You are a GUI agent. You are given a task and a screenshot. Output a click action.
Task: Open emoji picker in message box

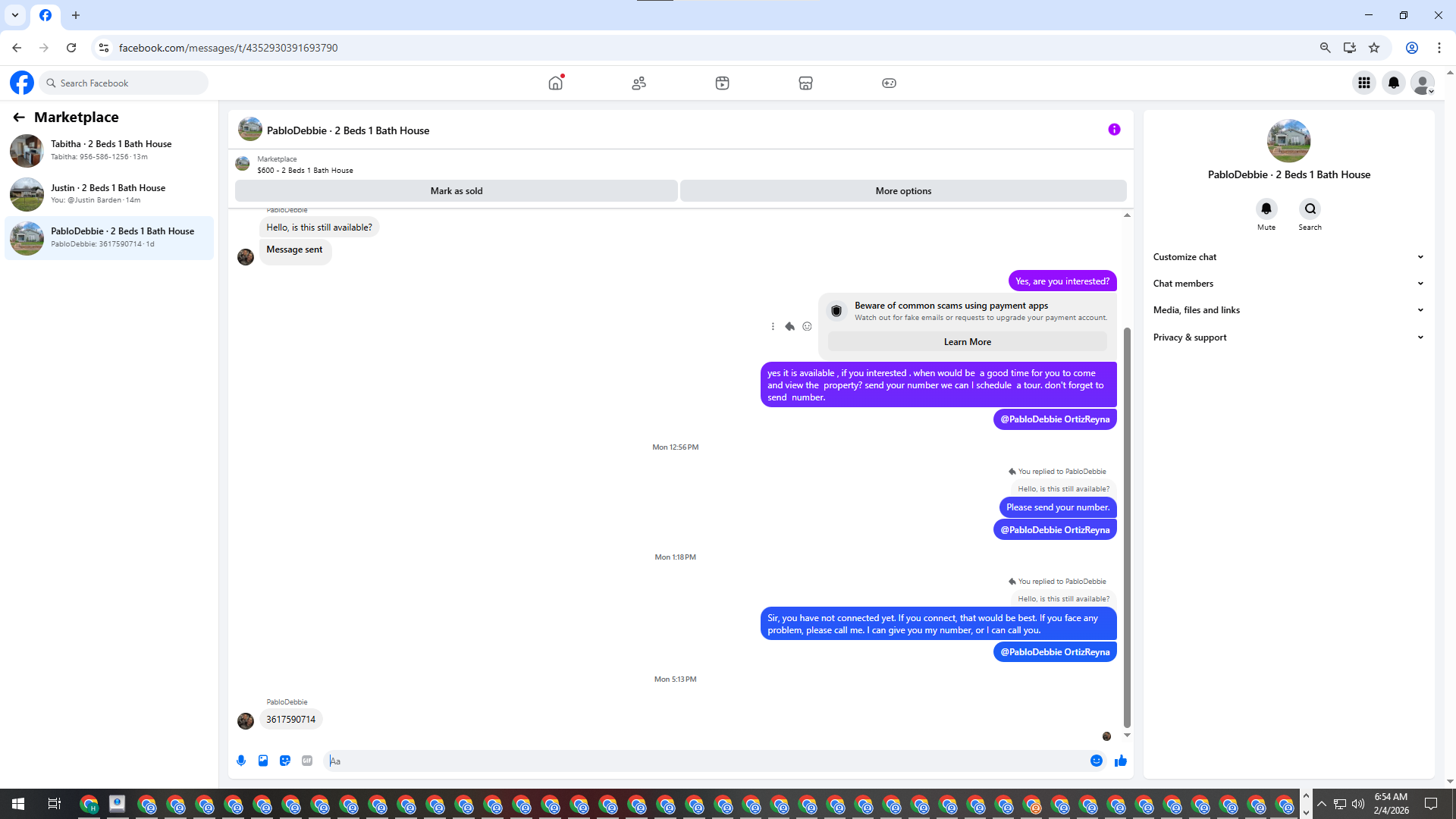tap(1096, 761)
